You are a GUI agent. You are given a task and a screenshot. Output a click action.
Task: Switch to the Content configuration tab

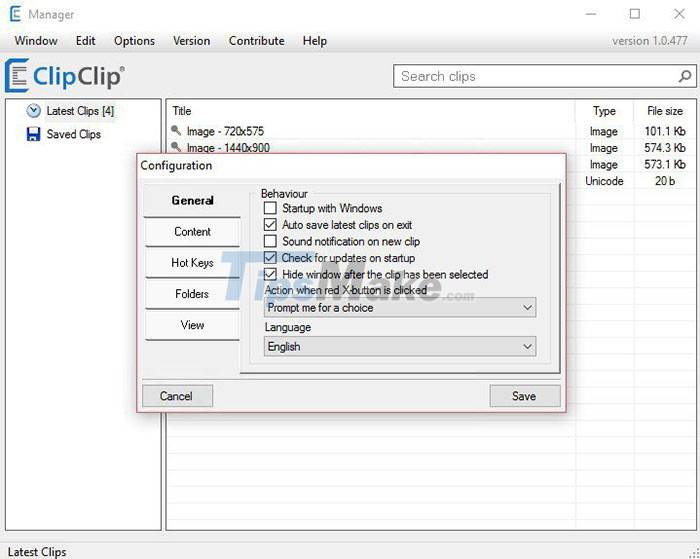tap(192, 232)
